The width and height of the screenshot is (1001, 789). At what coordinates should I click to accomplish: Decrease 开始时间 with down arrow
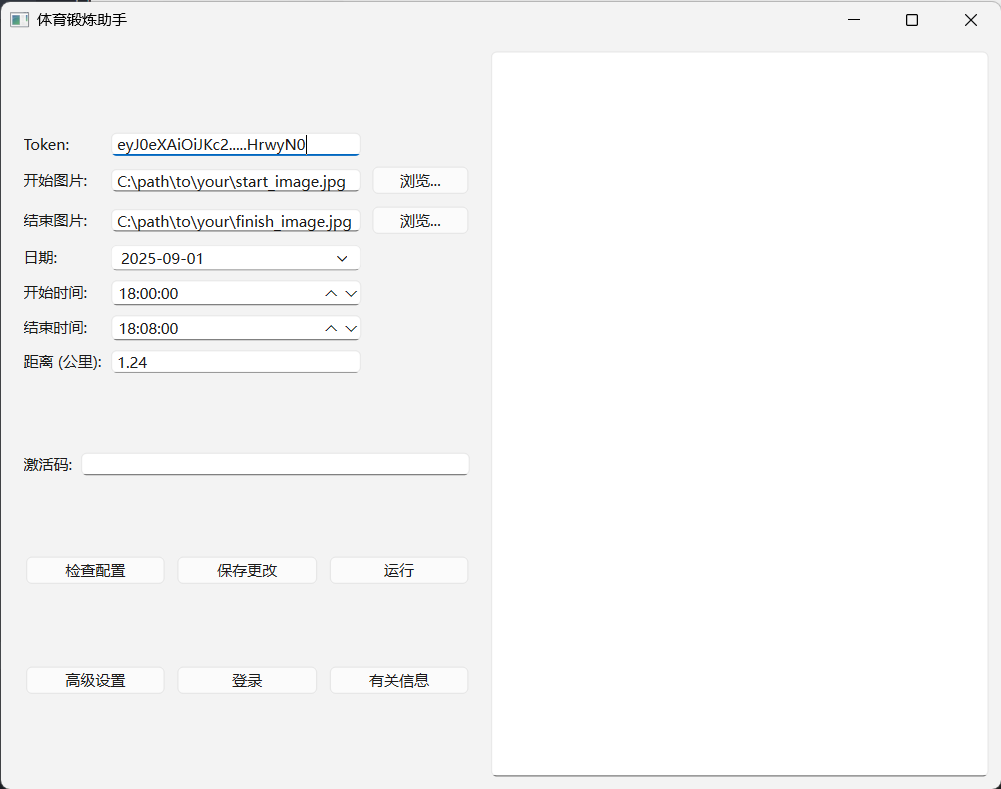(350, 293)
